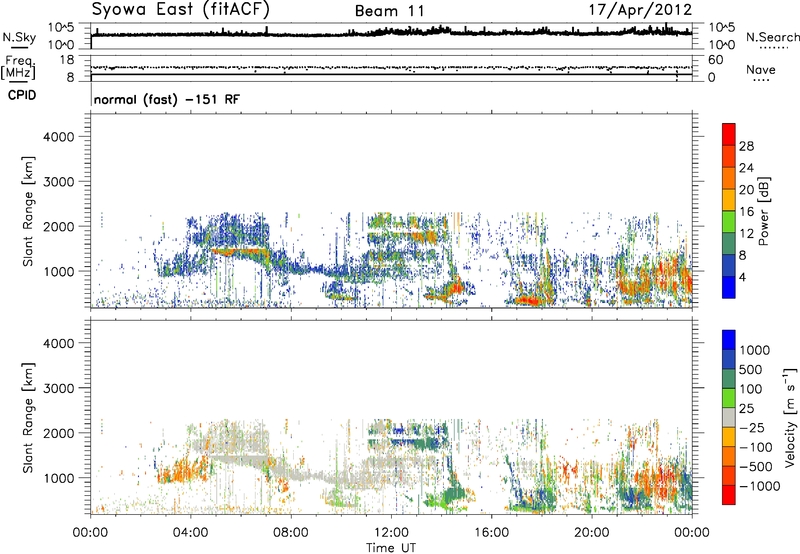Click the '2000' tick of the velocity panel
The image size is (800, 554).
click(59, 433)
